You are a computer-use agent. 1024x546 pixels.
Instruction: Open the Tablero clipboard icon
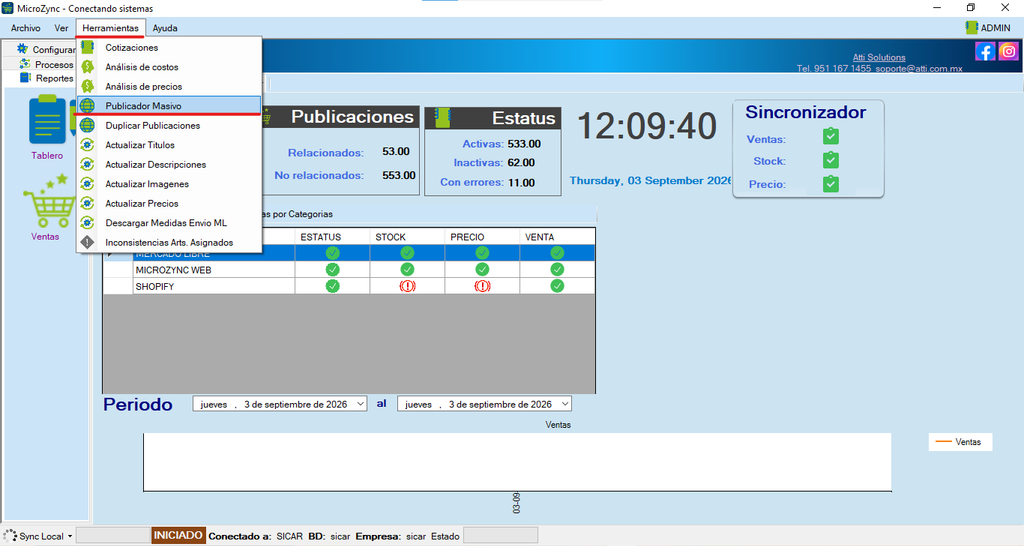[47, 120]
